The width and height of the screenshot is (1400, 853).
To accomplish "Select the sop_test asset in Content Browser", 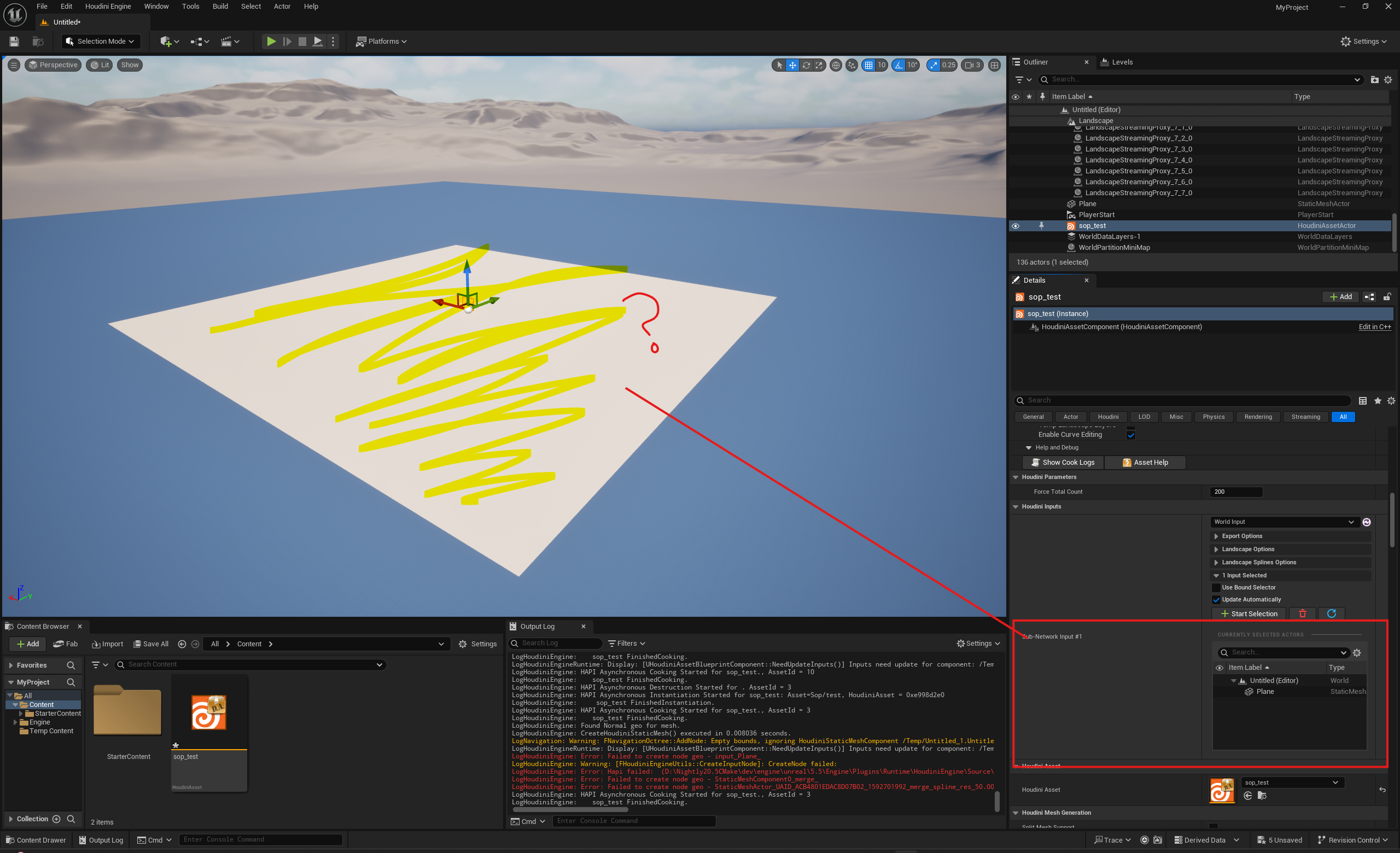I will (x=209, y=733).
